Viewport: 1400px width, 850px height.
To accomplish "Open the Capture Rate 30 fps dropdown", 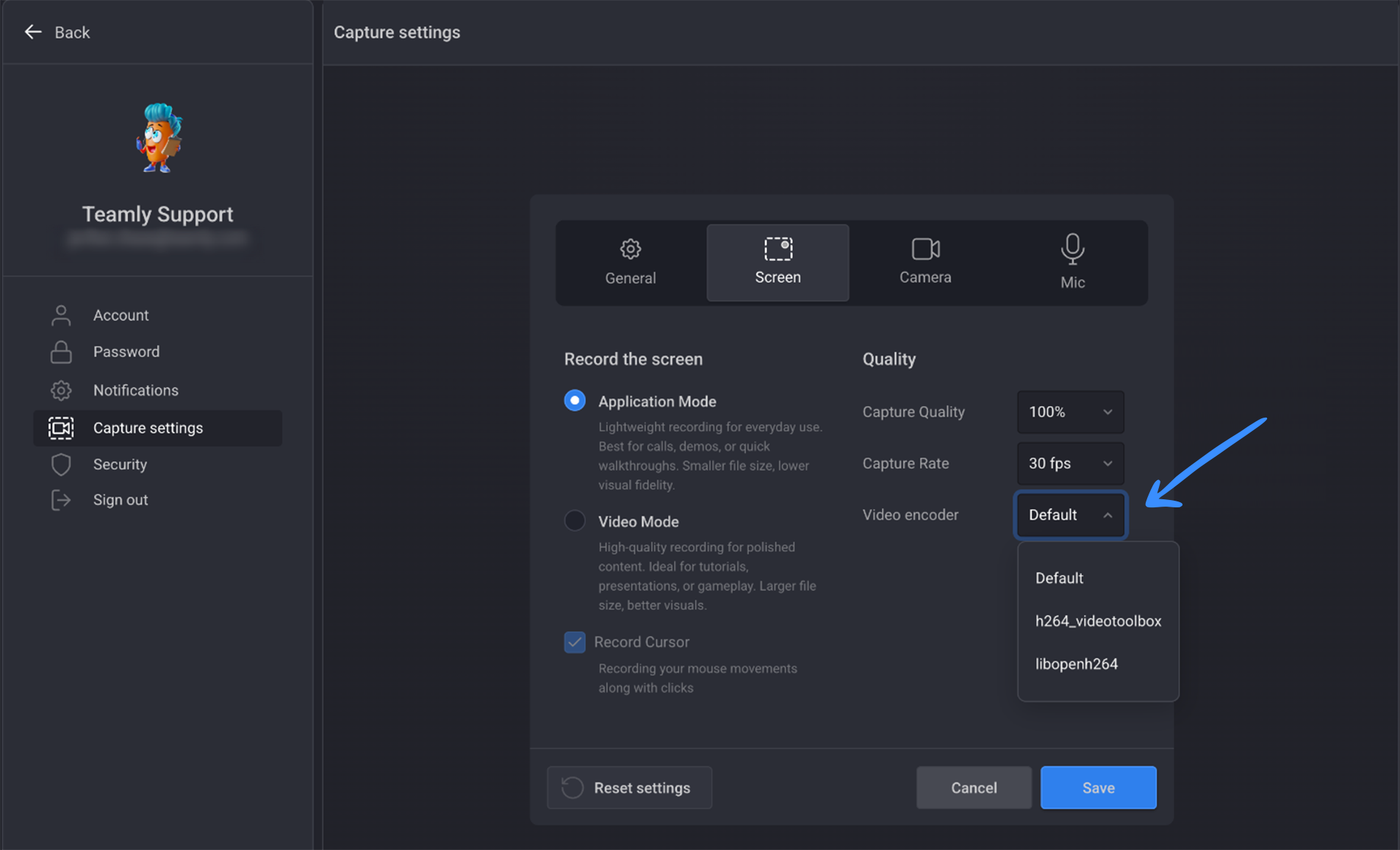I will (x=1071, y=463).
